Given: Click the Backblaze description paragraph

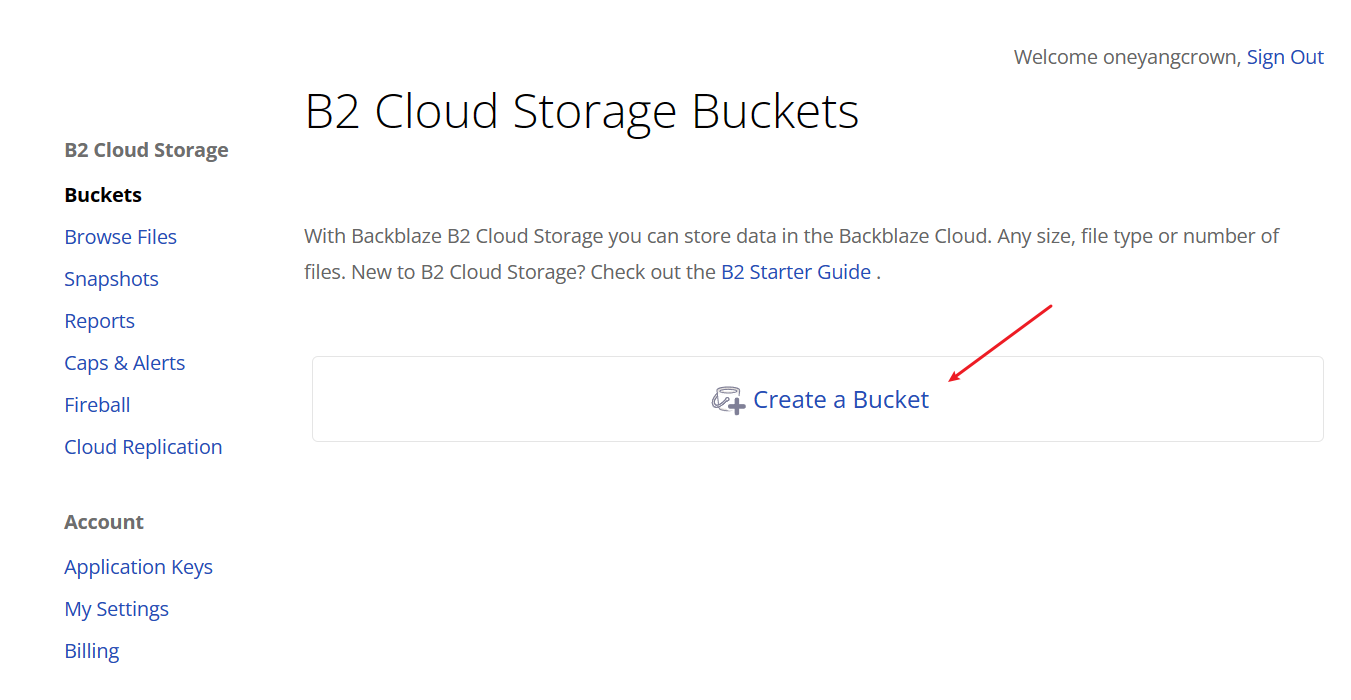Looking at the screenshot, I should (790, 238).
